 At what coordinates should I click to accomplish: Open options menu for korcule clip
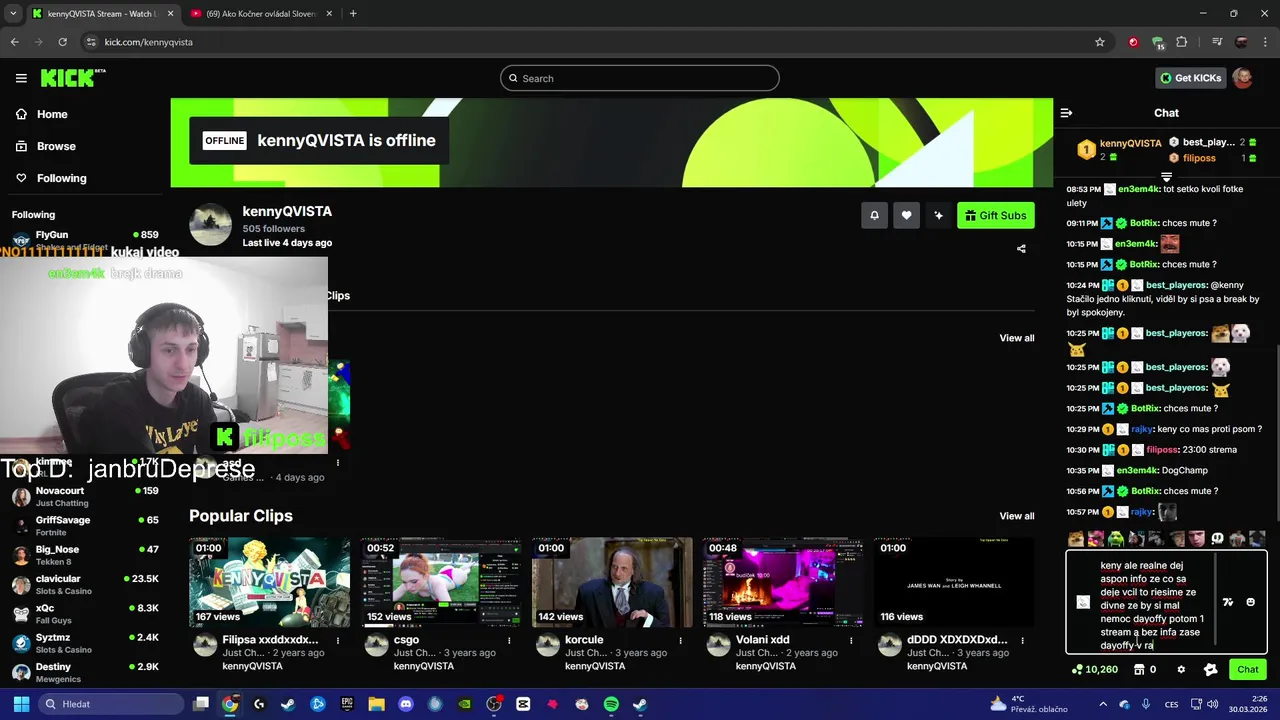680,640
